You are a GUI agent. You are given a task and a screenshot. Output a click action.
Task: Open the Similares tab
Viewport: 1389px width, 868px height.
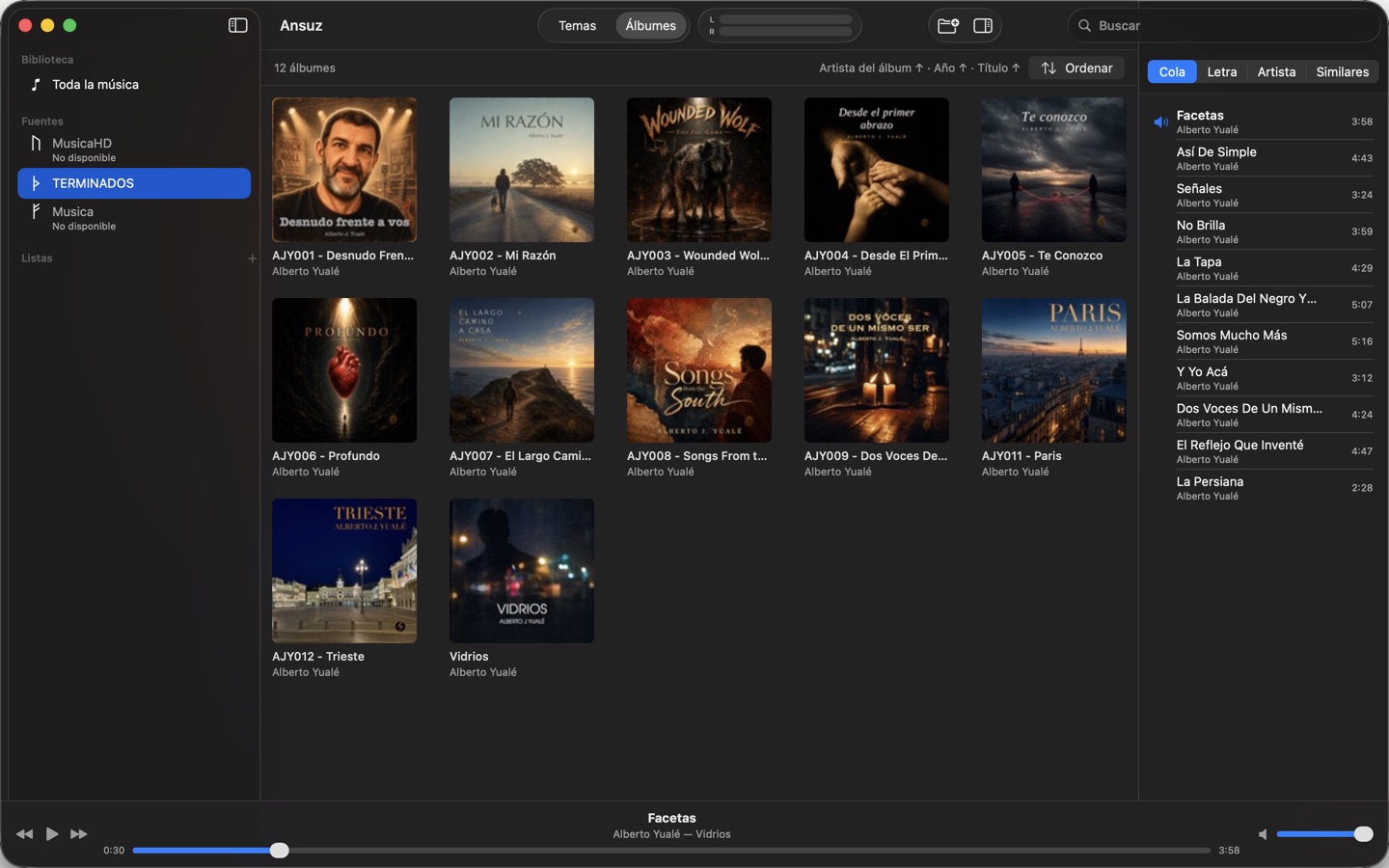pos(1343,72)
